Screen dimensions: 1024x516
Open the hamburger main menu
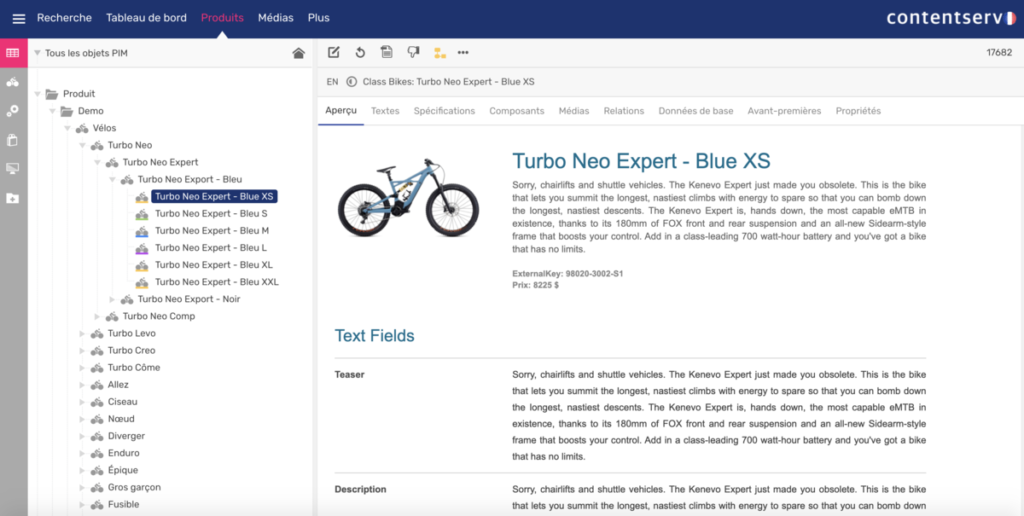[x=18, y=18]
